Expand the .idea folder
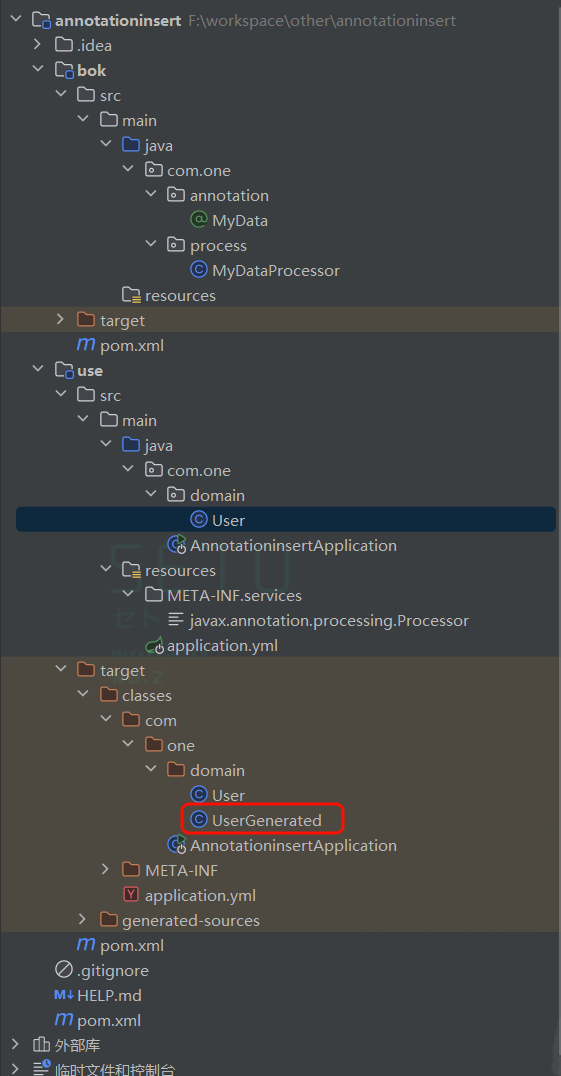The image size is (561, 1076). [x=37, y=45]
